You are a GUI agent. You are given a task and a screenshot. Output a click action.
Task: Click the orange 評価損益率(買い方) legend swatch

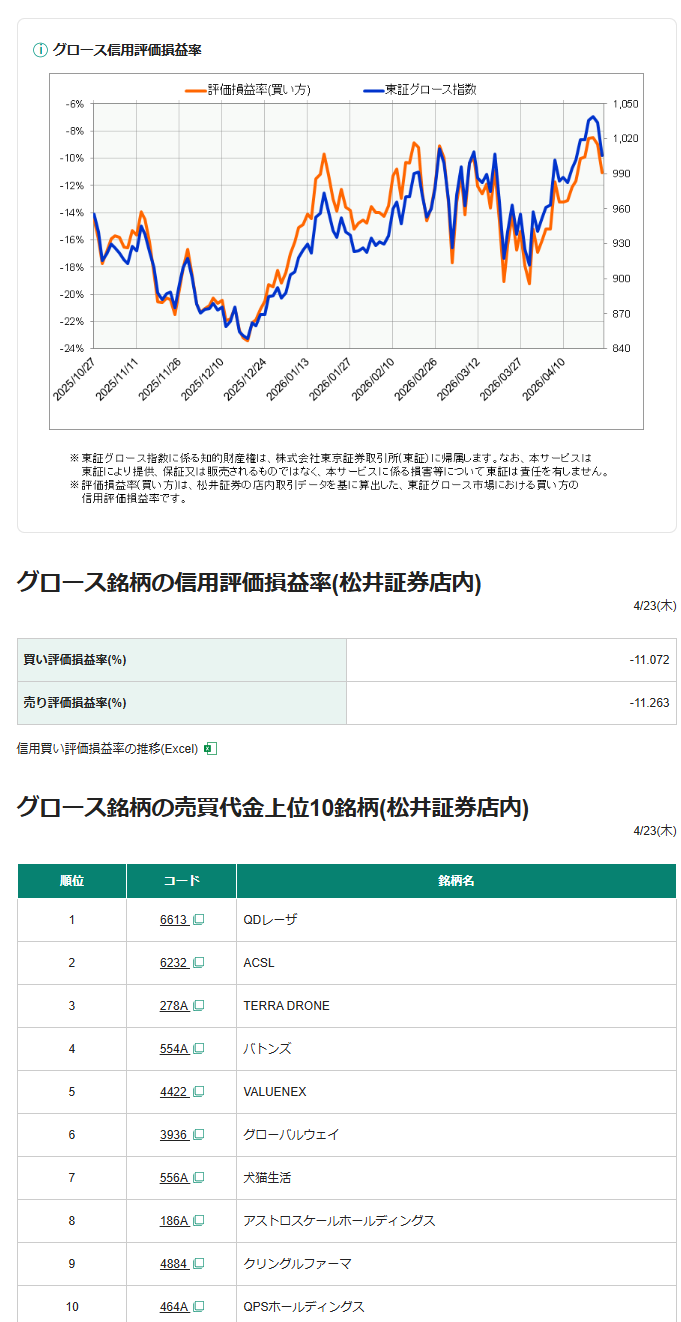tap(195, 90)
